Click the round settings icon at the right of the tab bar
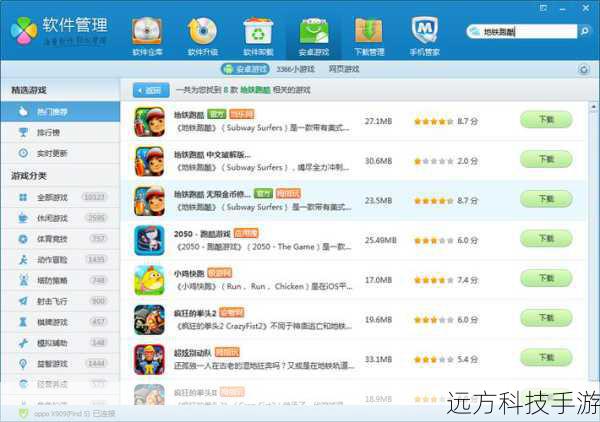 (584, 69)
